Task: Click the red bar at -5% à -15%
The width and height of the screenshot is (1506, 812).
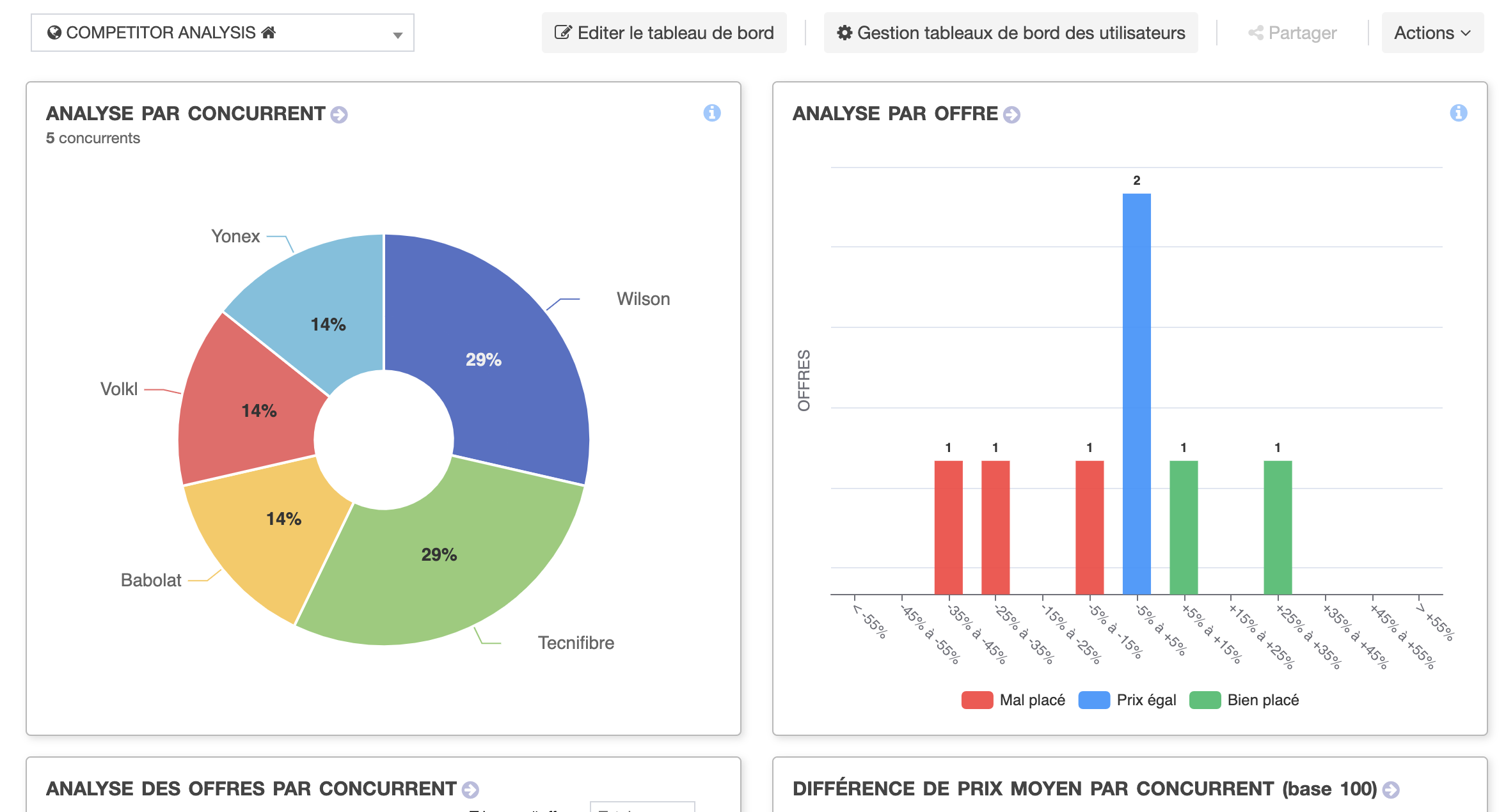Action: click(x=1090, y=527)
